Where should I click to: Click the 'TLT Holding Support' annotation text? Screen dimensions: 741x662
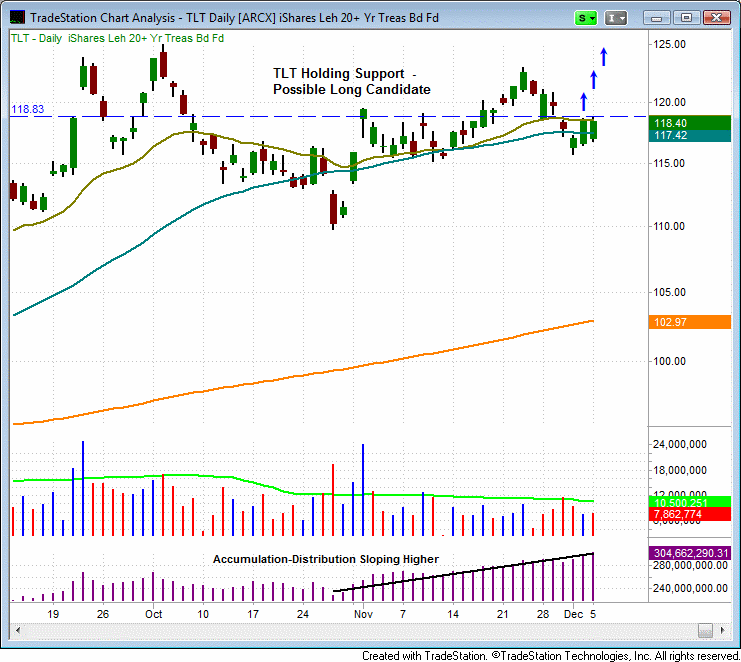tap(339, 74)
